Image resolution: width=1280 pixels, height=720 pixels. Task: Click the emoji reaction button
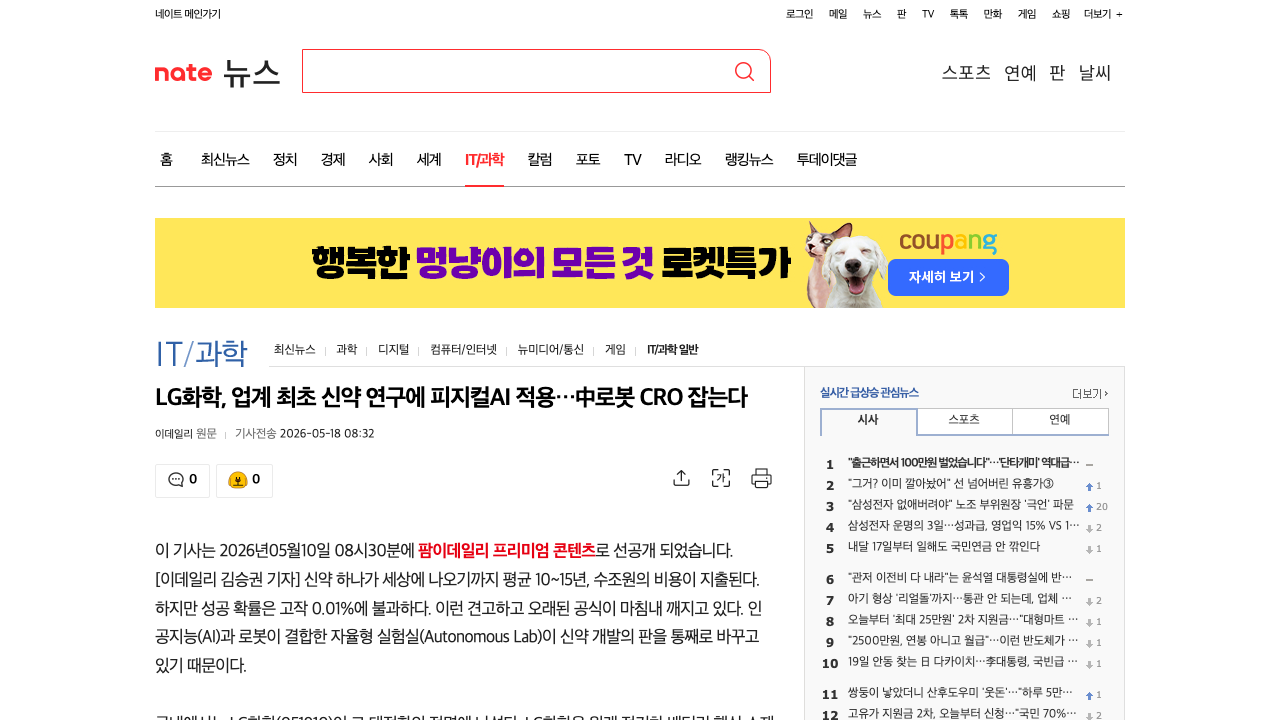coord(244,480)
